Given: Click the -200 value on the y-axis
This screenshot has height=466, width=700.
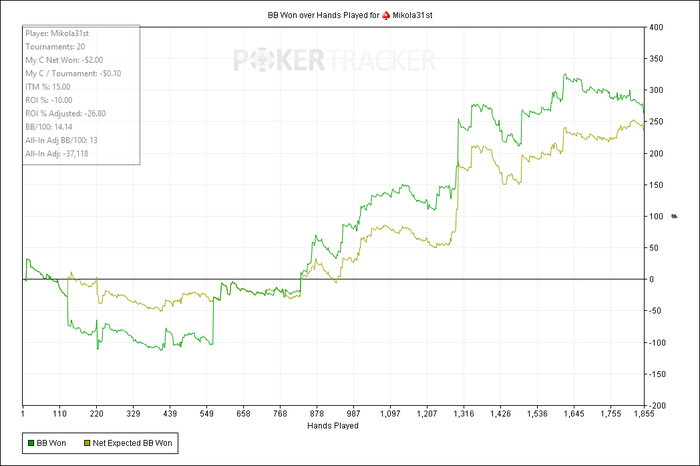Looking at the screenshot, I should [x=657, y=406].
